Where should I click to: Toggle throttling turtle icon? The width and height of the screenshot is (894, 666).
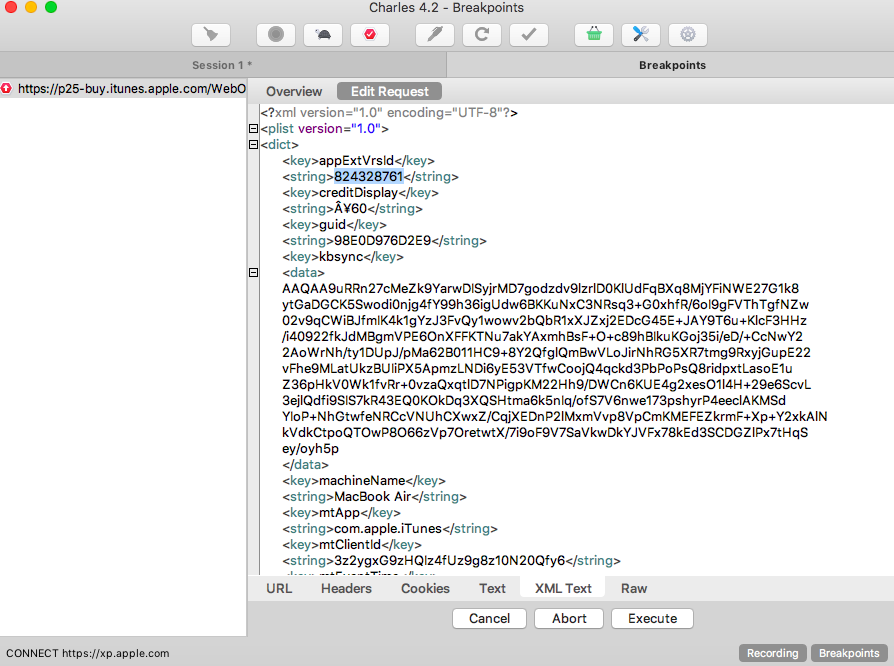323,35
